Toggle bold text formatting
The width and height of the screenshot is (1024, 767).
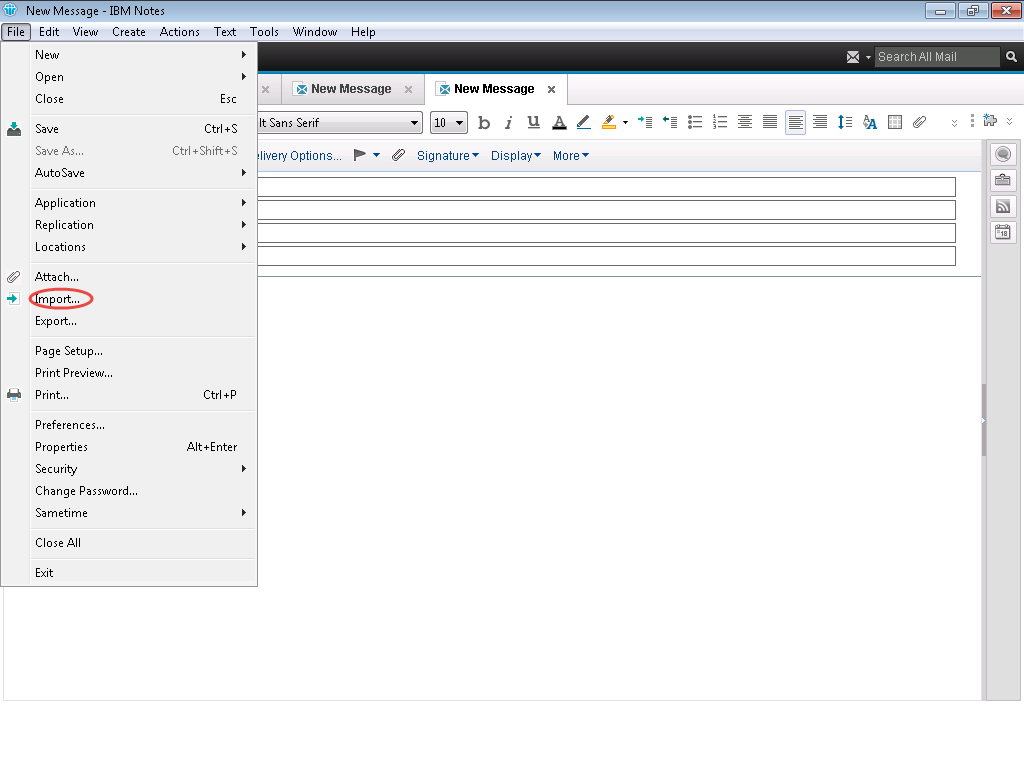(x=484, y=123)
